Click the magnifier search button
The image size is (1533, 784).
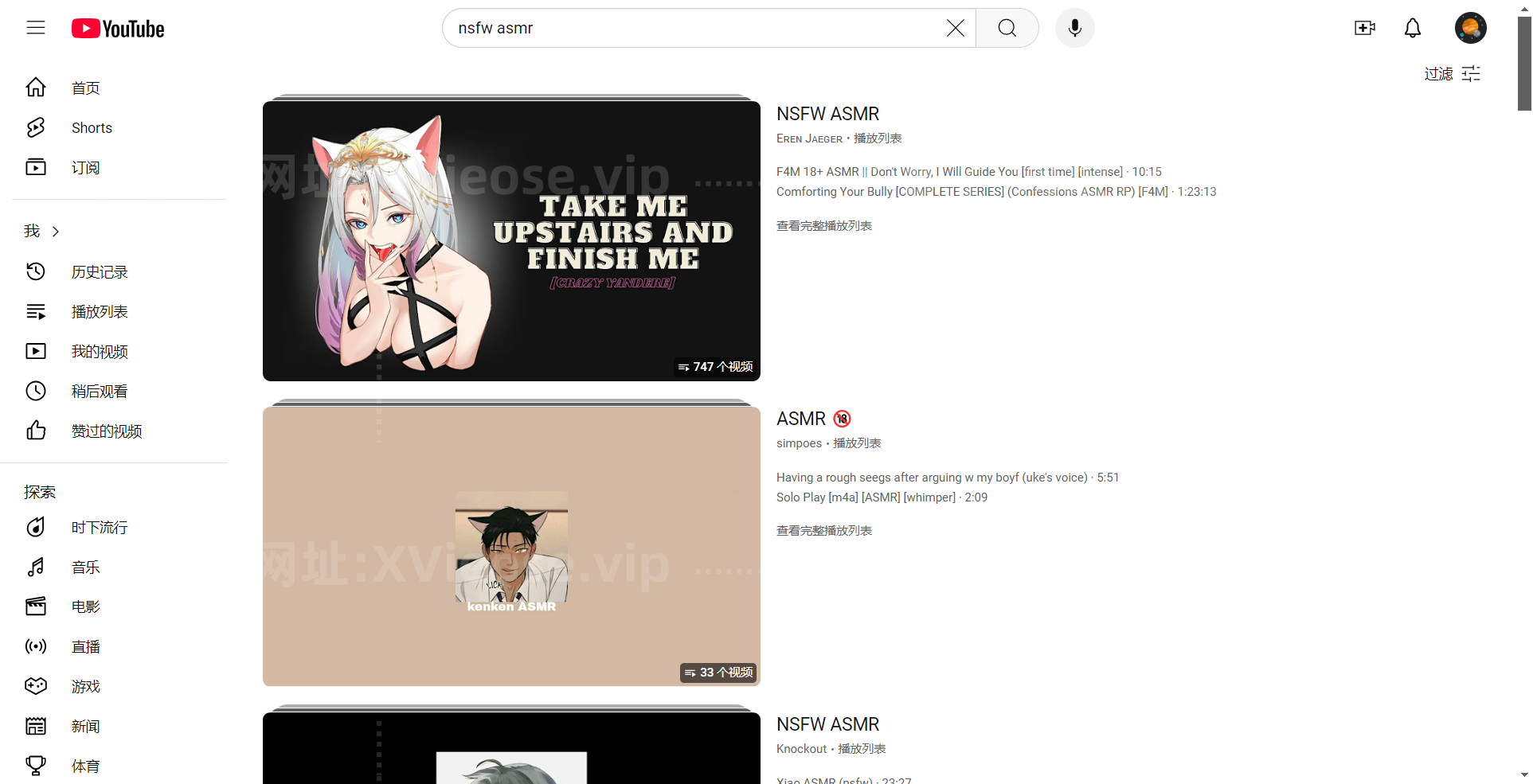pos(1007,28)
